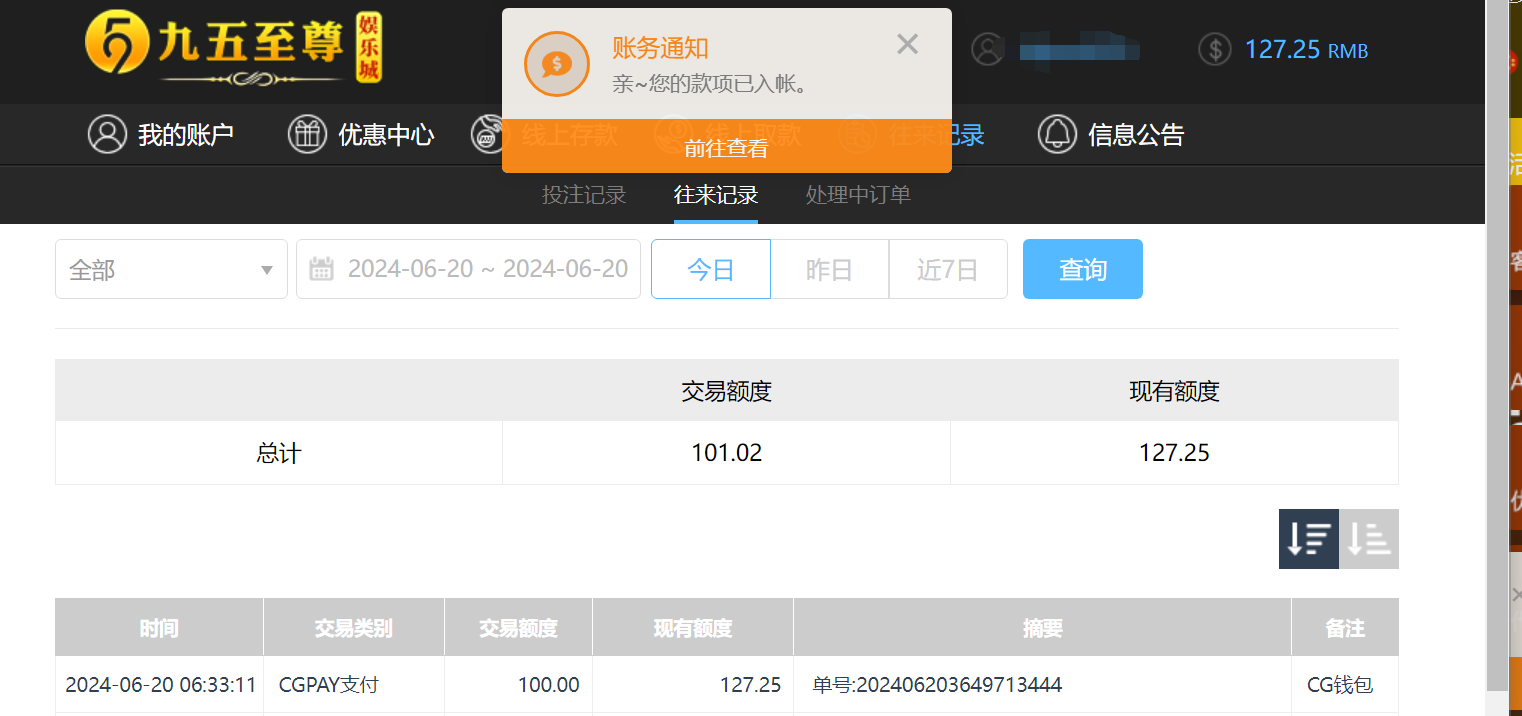Click the calendar icon in date picker
The height and width of the screenshot is (716, 1522).
(x=322, y=268)
